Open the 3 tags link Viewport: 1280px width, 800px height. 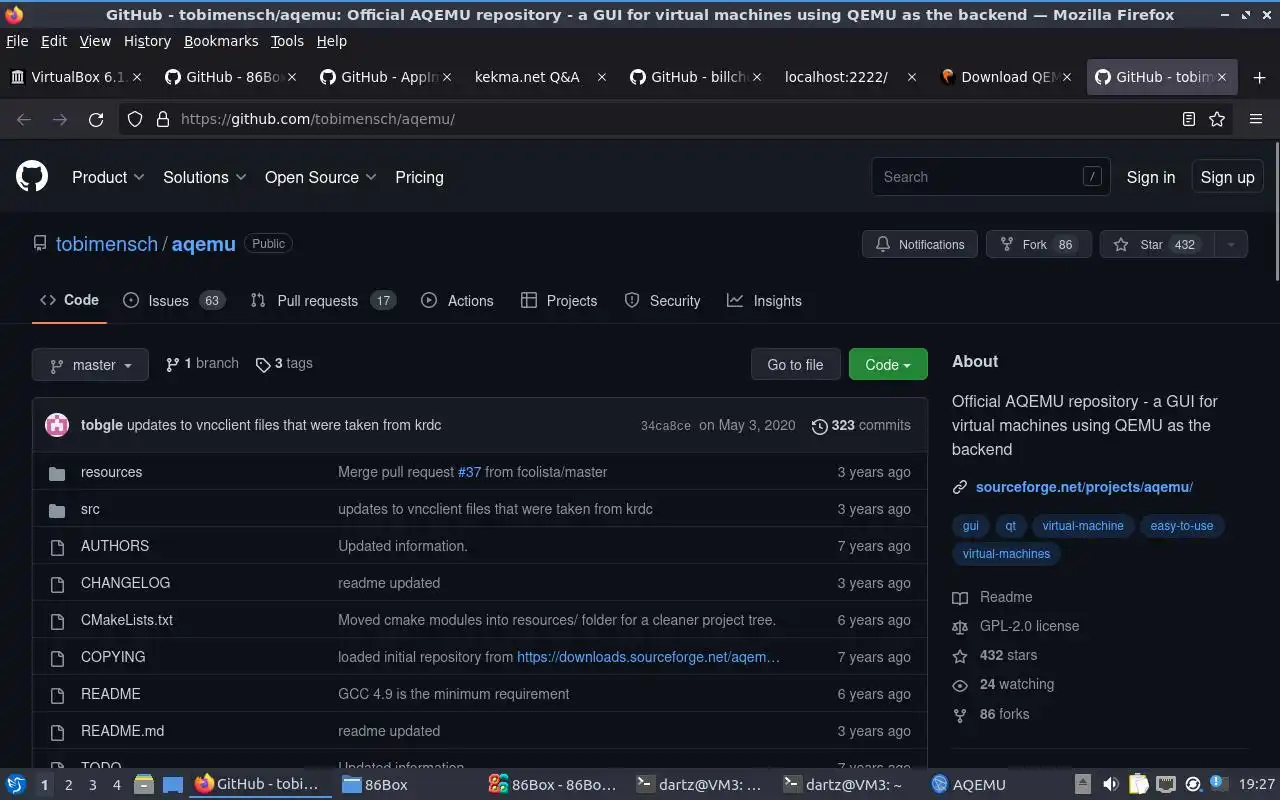tap(284, 364)
